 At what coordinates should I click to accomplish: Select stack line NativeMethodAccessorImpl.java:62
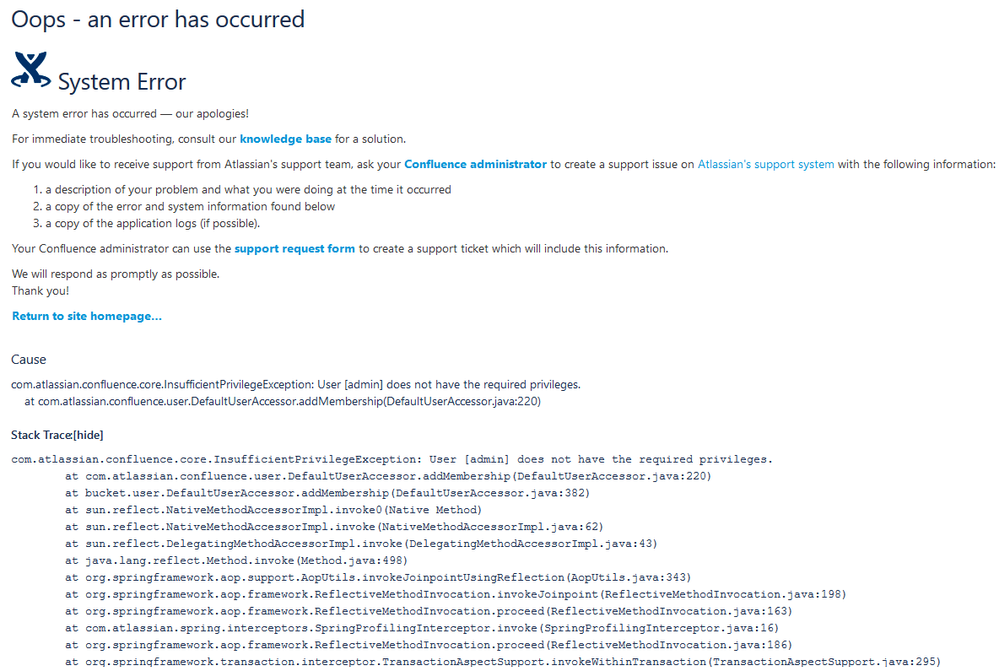[334, 527]
